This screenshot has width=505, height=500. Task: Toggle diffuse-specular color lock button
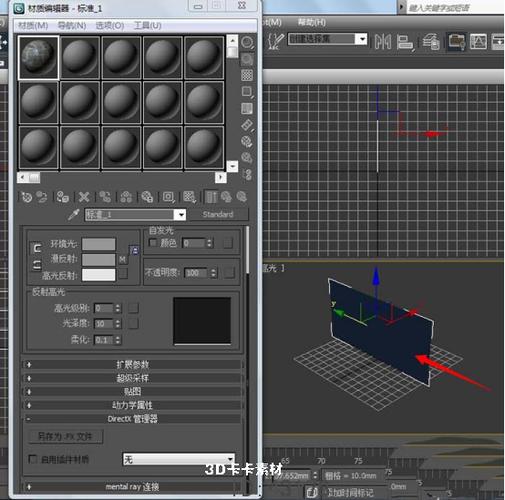pos(37,265)
